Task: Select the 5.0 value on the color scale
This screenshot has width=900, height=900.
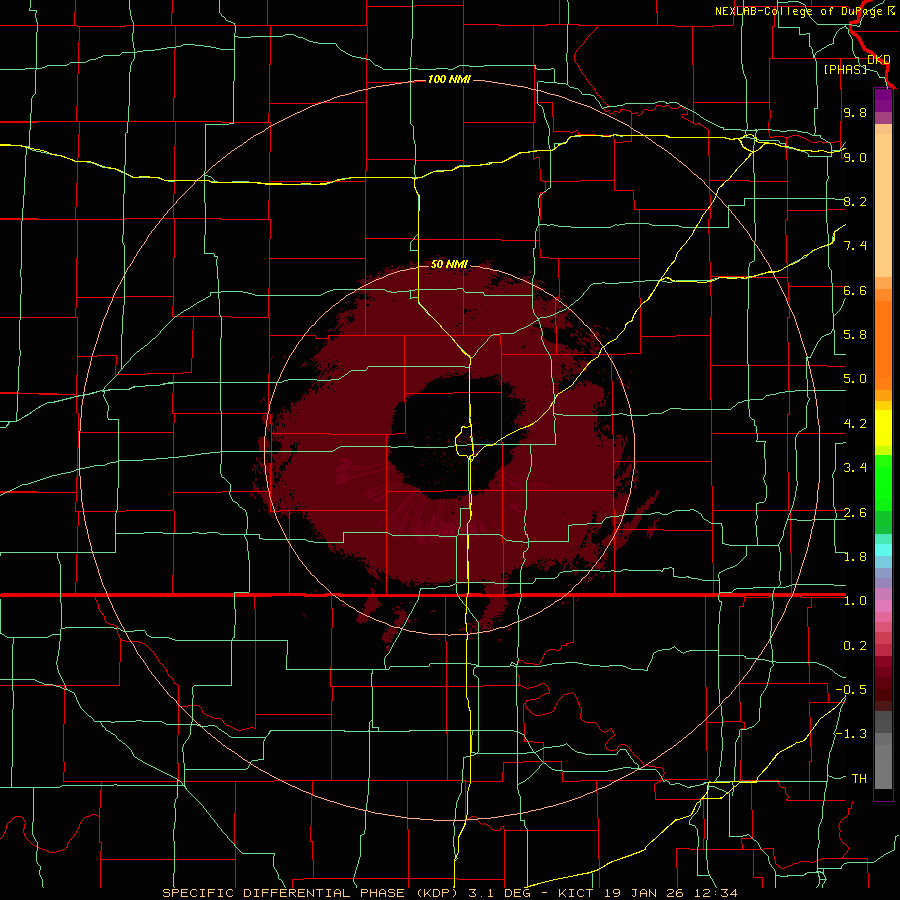Action: pos(855,379)
